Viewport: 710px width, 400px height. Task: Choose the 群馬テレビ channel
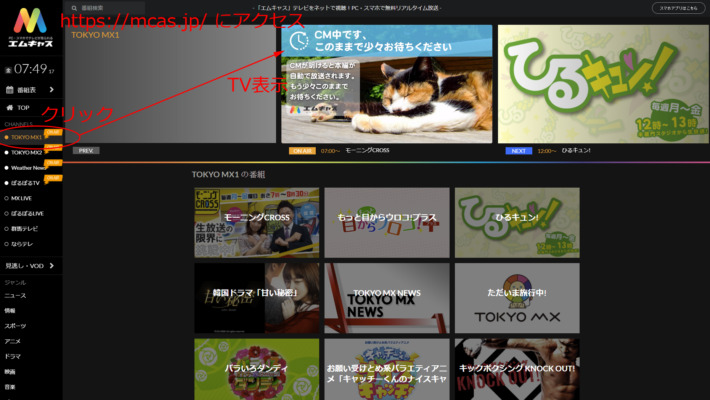25,229
